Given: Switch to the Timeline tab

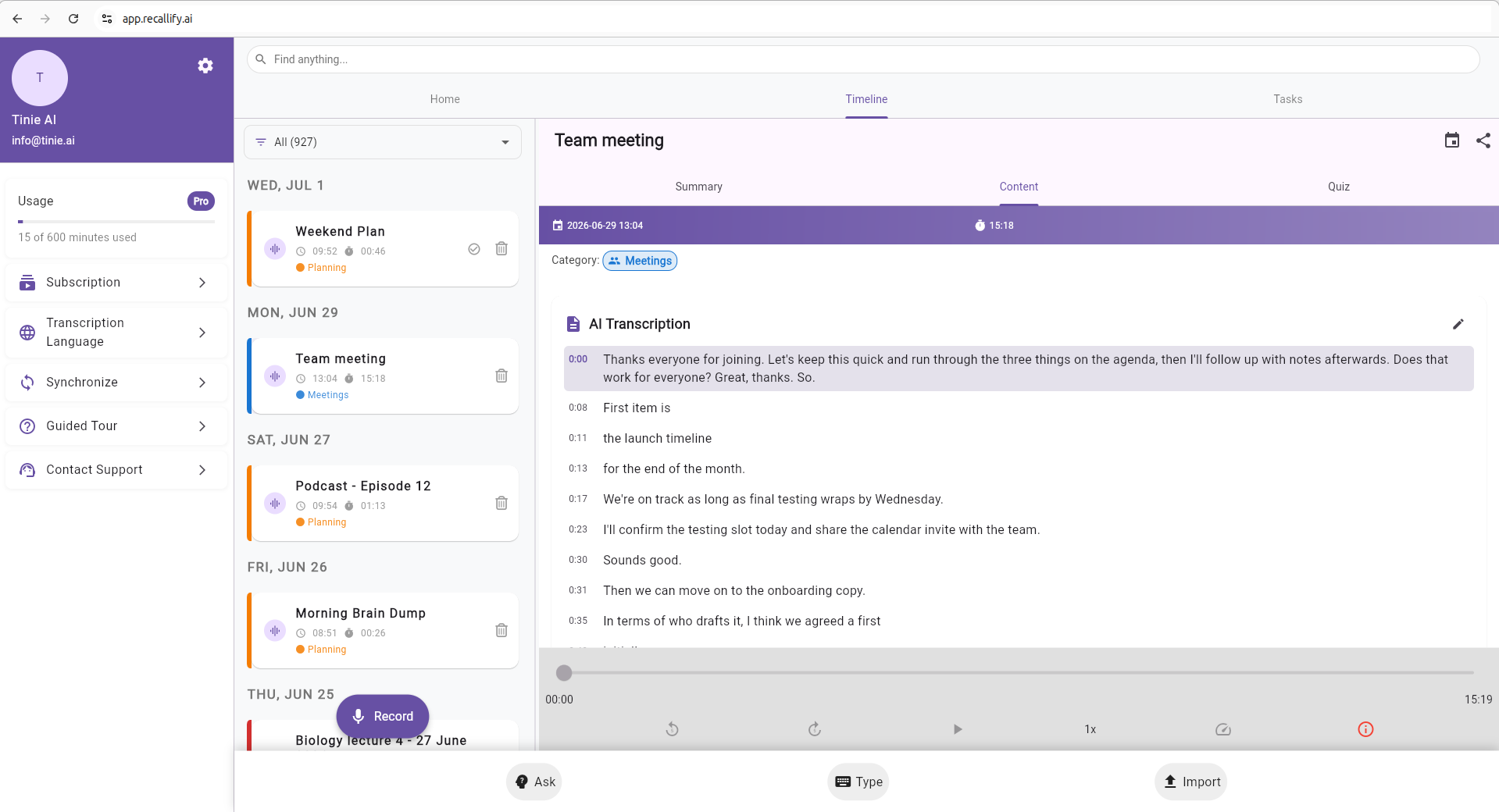Looking at the screenshot, I should [x=866, y=99].
